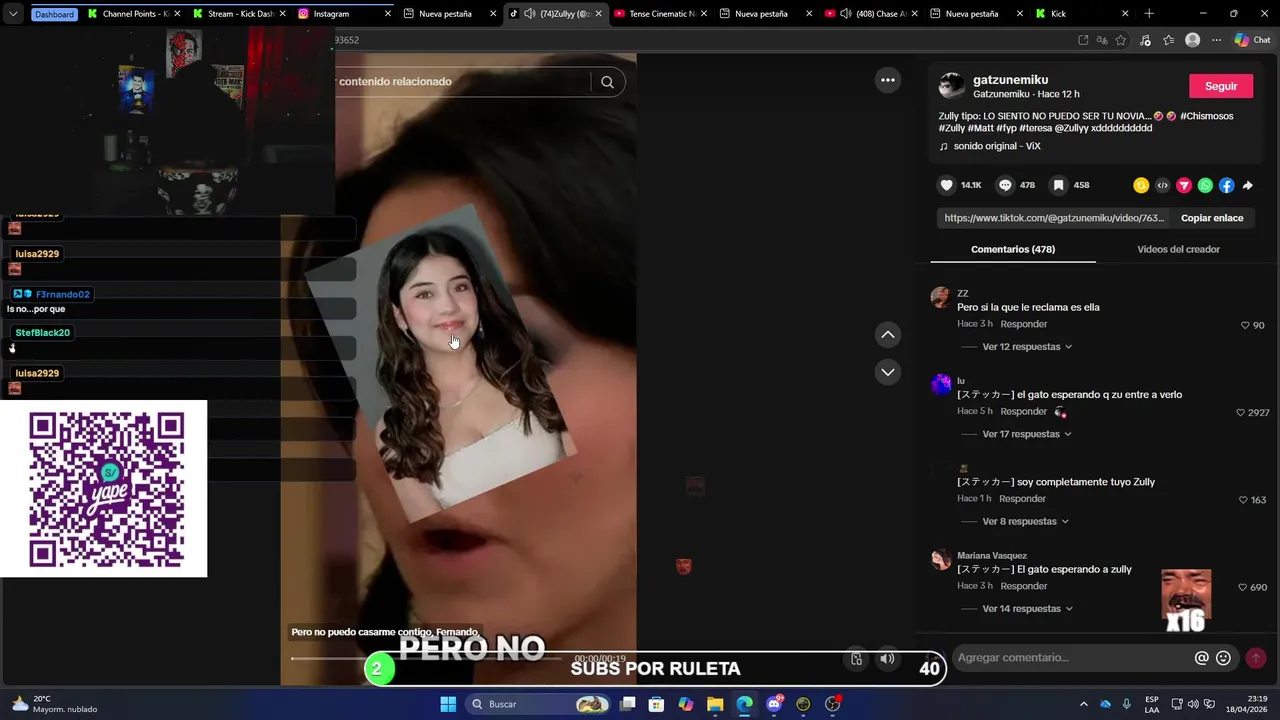1280x720 pixels.
Task: Open gatzunemiku's profile avatar
Action: point(952,86)
